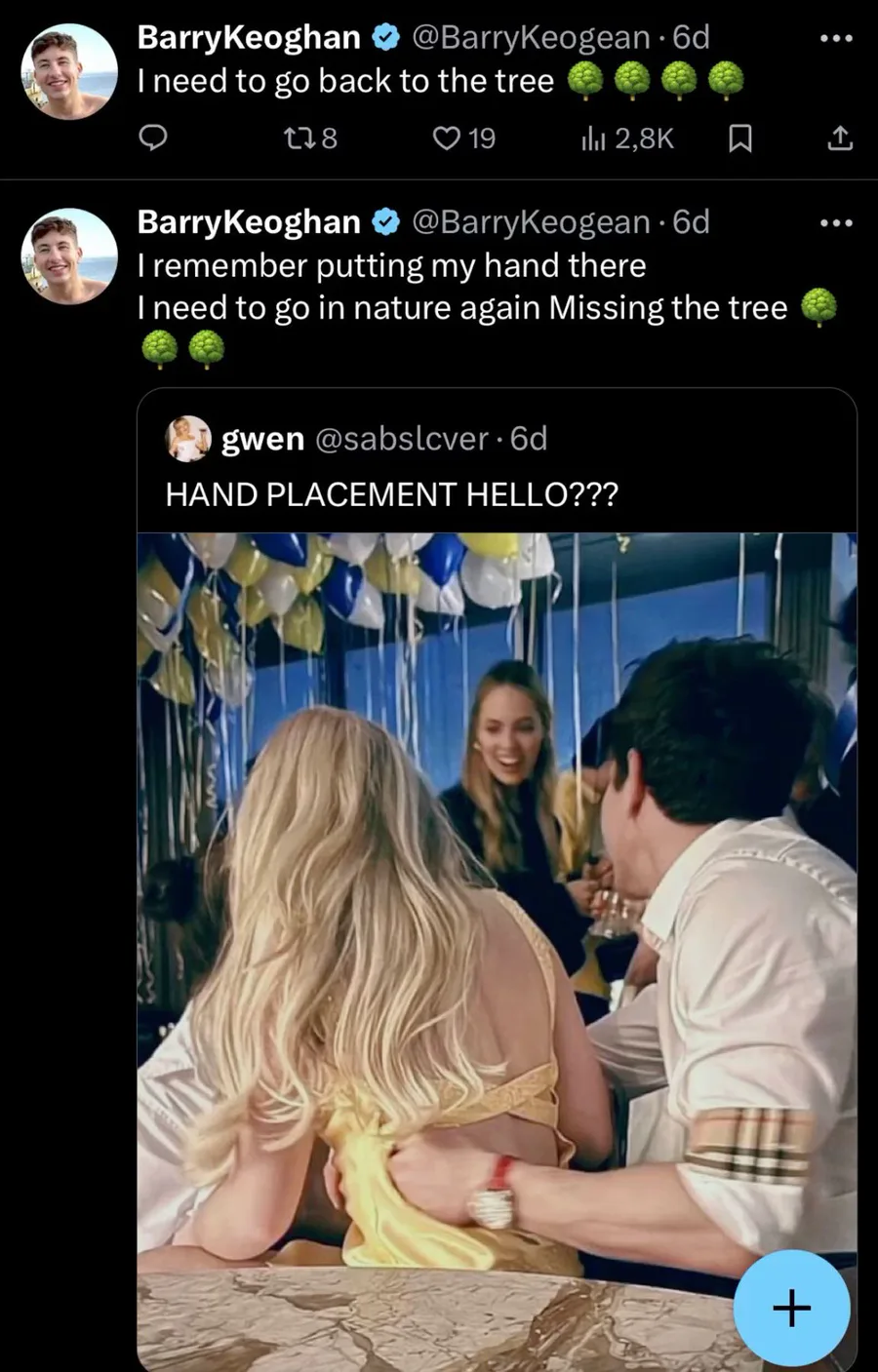Image resolution: width=878 pixels, height=1372 pixels.
Task: Tap the 'HAND PLACEMENT HELLO???' quoted text
Action: click(391, 494)
